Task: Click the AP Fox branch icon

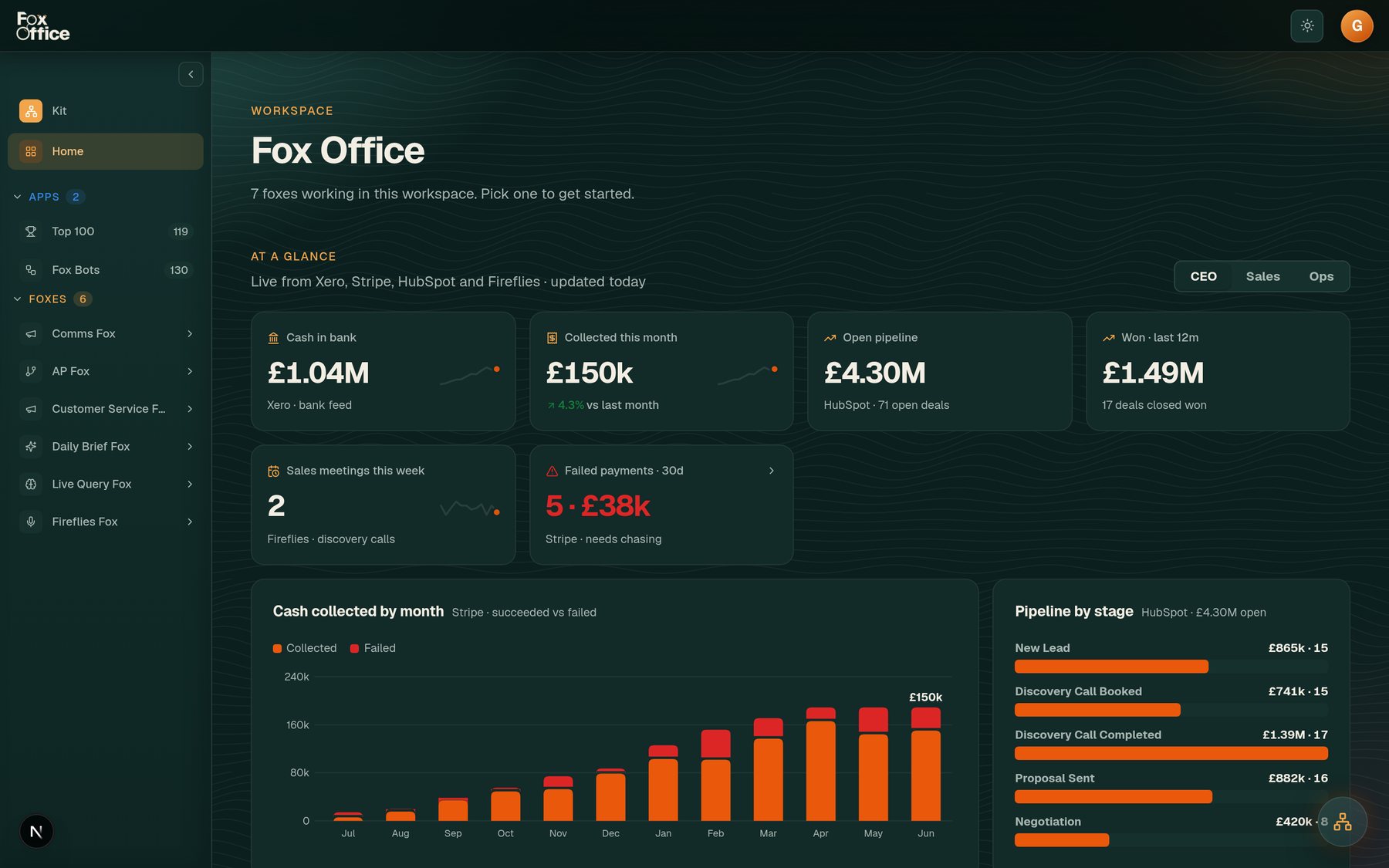Action: [x=31, y=371]
